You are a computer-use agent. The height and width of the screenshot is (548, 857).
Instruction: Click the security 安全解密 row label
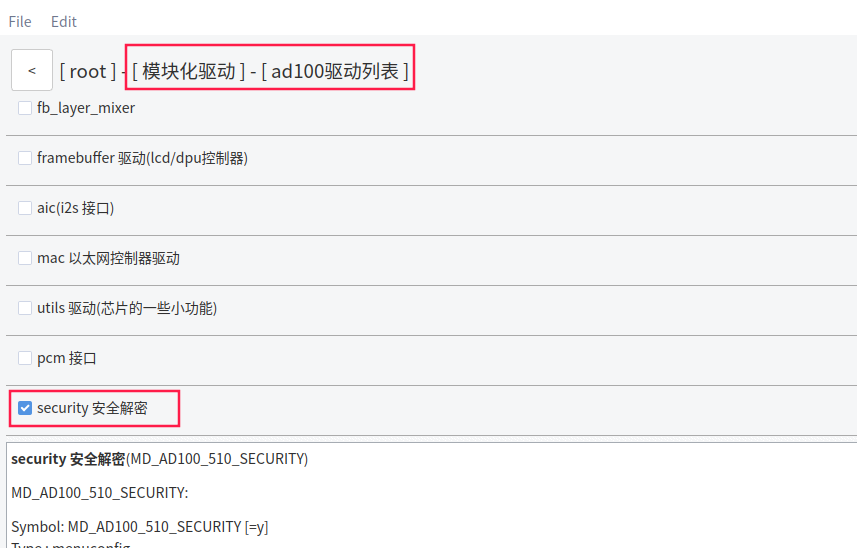click(92, 408)
